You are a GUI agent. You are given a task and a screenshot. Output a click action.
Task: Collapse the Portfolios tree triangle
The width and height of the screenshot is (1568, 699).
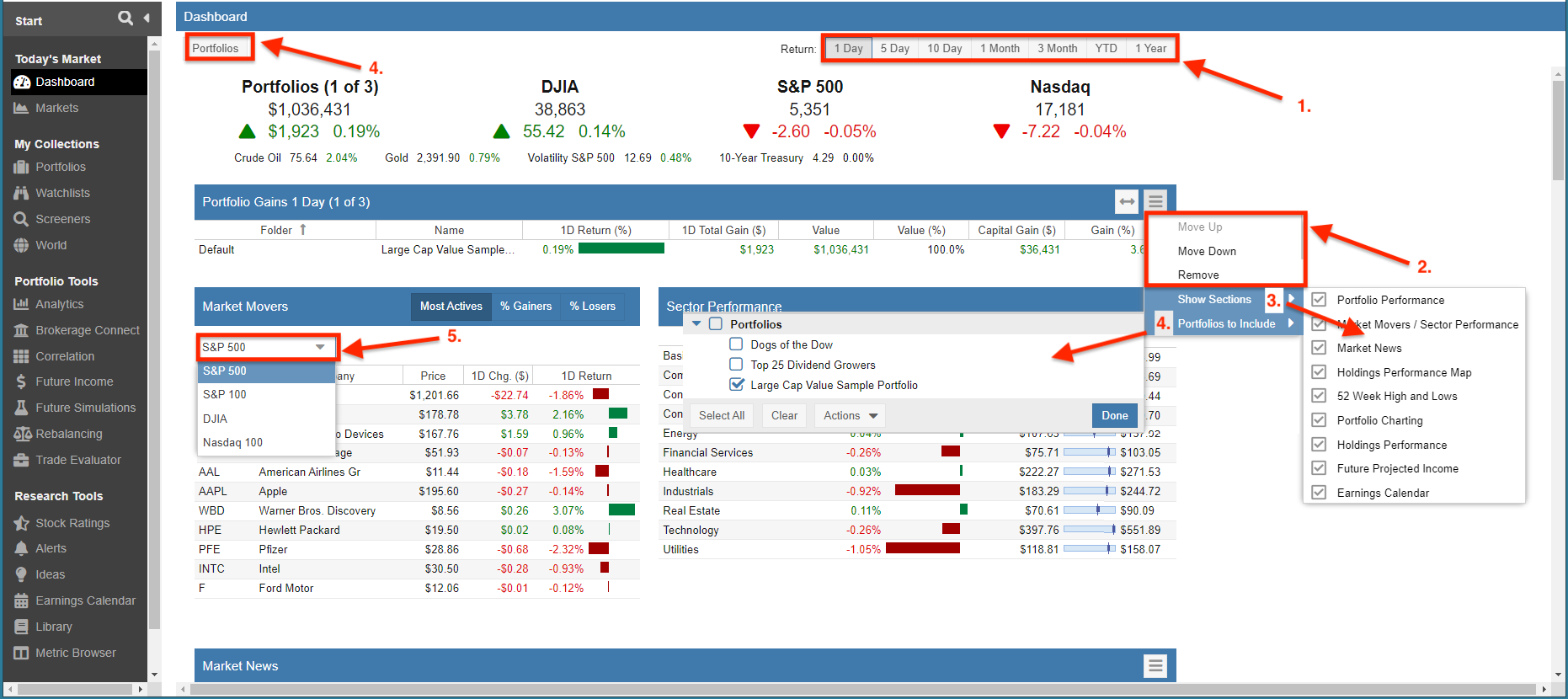click(x=696, y=324)
